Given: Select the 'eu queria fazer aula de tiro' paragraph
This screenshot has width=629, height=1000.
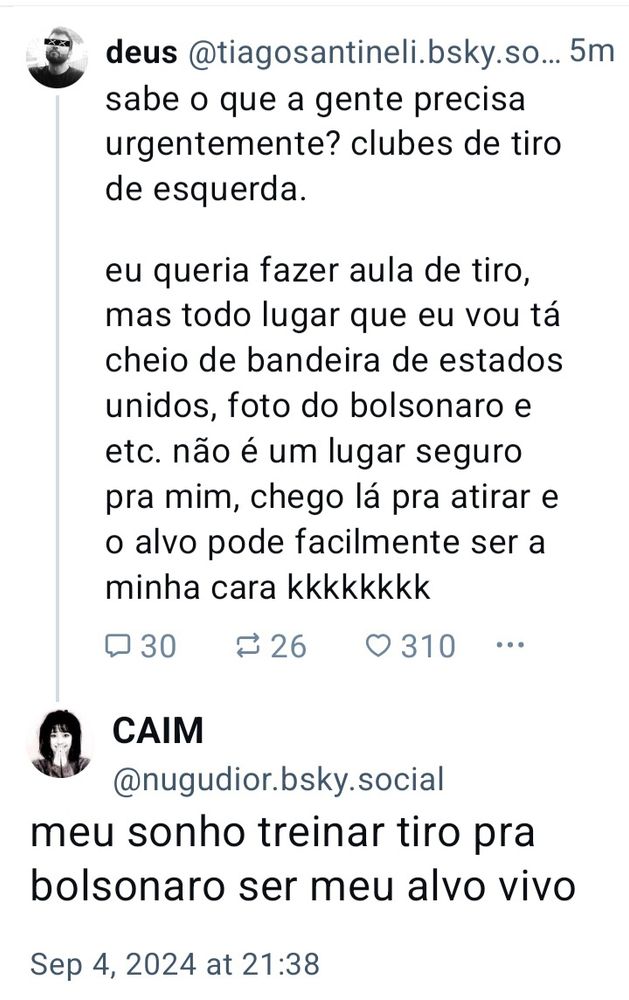Looking at the screenshot, I should (x=334, y=429).
